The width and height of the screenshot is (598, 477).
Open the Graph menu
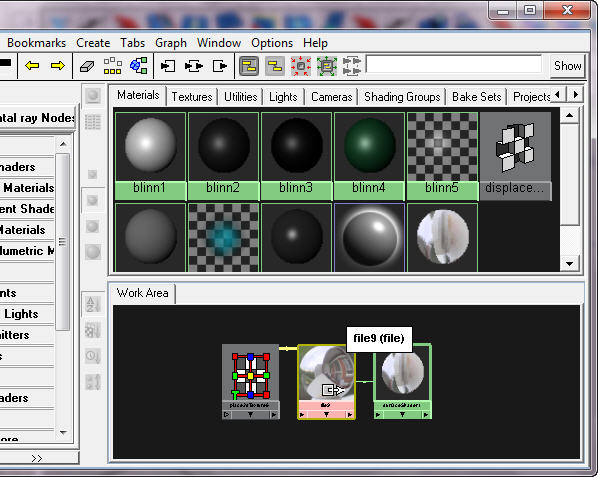[171, 43]
